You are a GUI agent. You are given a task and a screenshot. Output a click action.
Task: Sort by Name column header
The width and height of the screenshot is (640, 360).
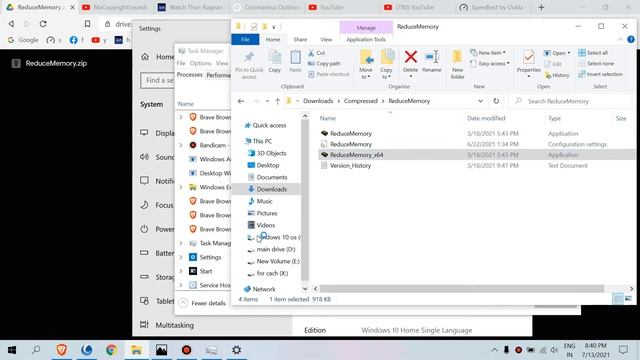pyautogui.click(x=327, y=118)
